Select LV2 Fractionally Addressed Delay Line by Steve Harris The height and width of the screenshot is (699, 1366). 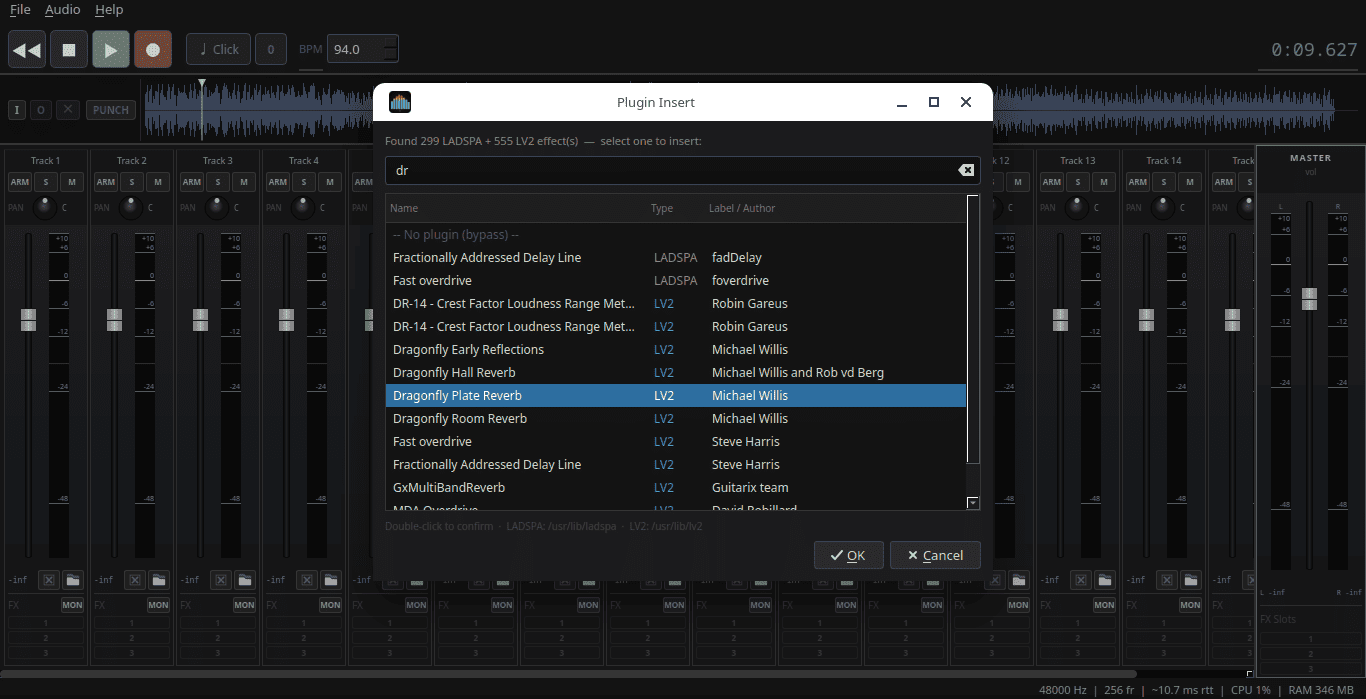pos(676,465)
